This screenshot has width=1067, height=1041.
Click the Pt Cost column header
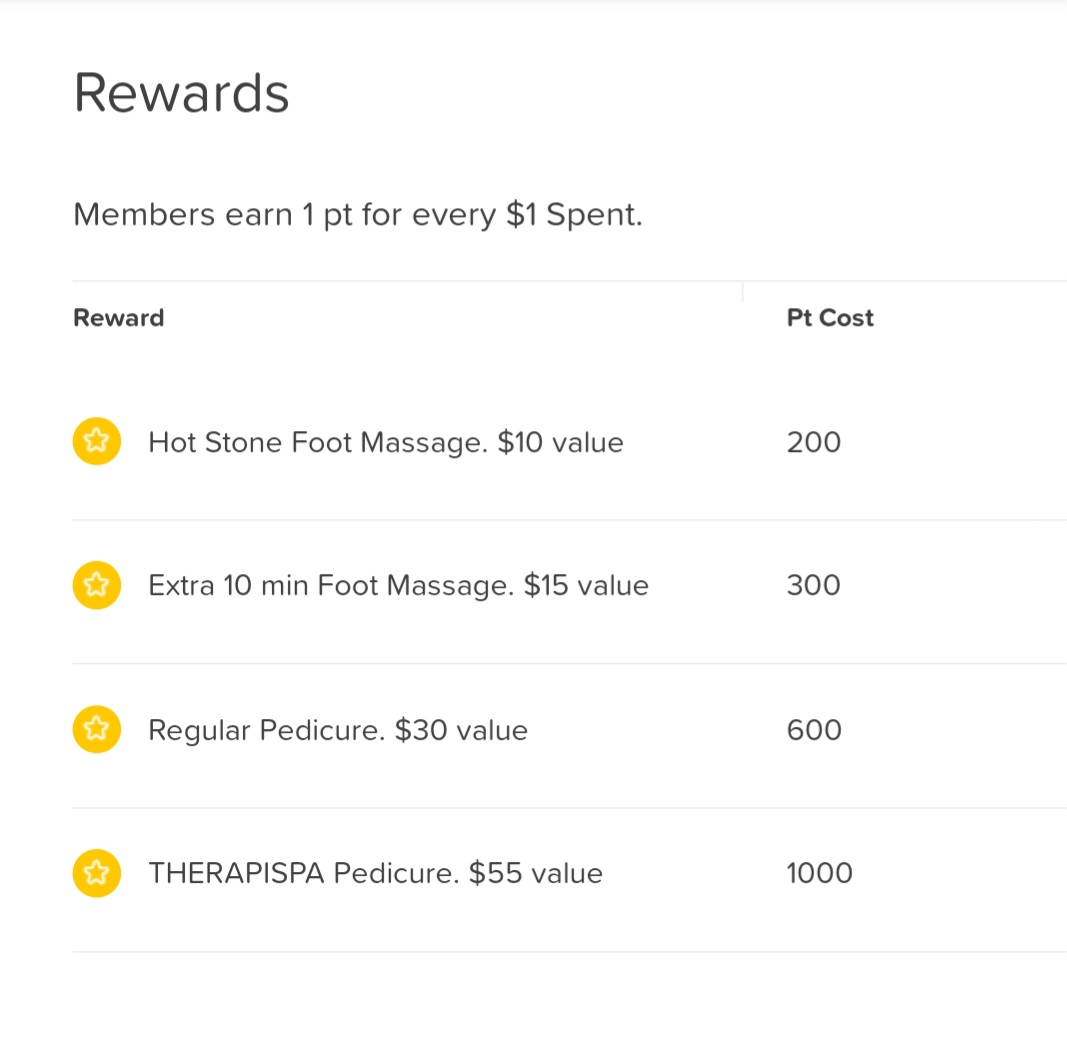830,318
